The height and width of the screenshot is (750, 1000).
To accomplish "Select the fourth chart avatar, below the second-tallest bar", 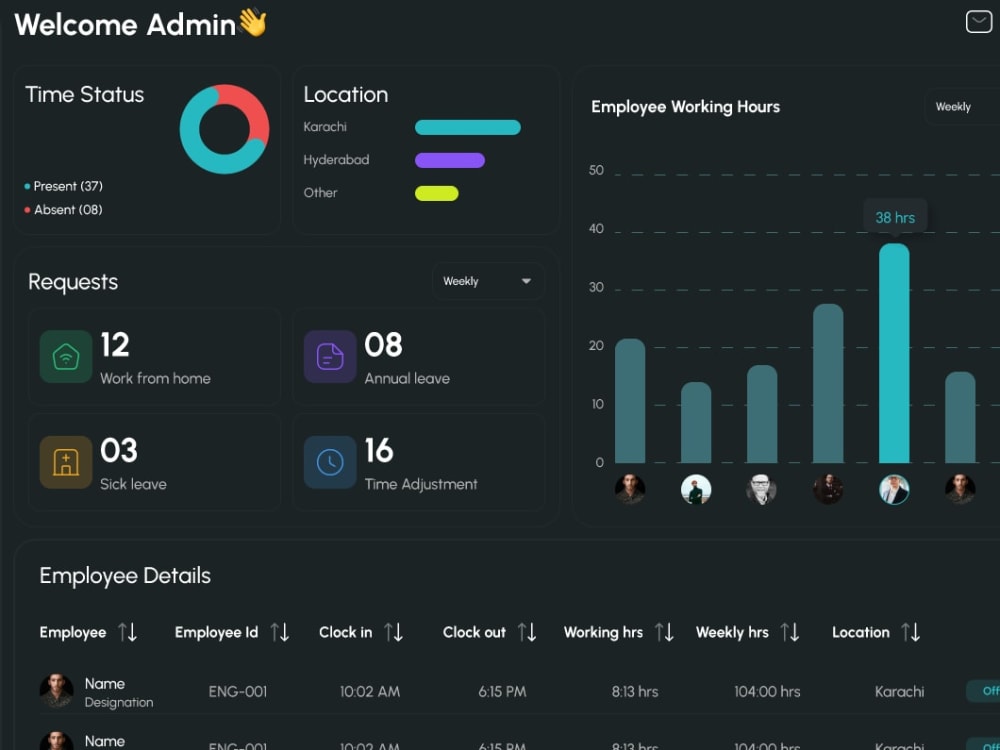I will tap(828, 490).
